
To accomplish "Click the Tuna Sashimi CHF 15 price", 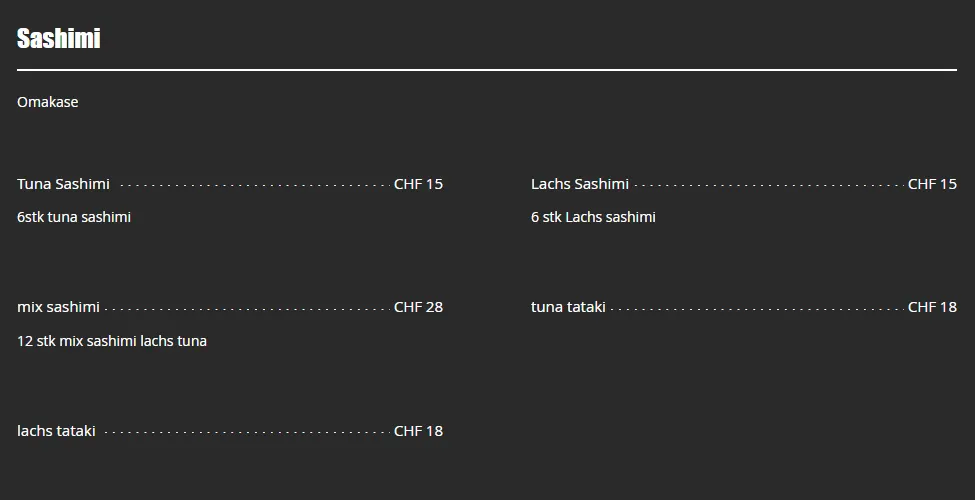I will point(418,184).
